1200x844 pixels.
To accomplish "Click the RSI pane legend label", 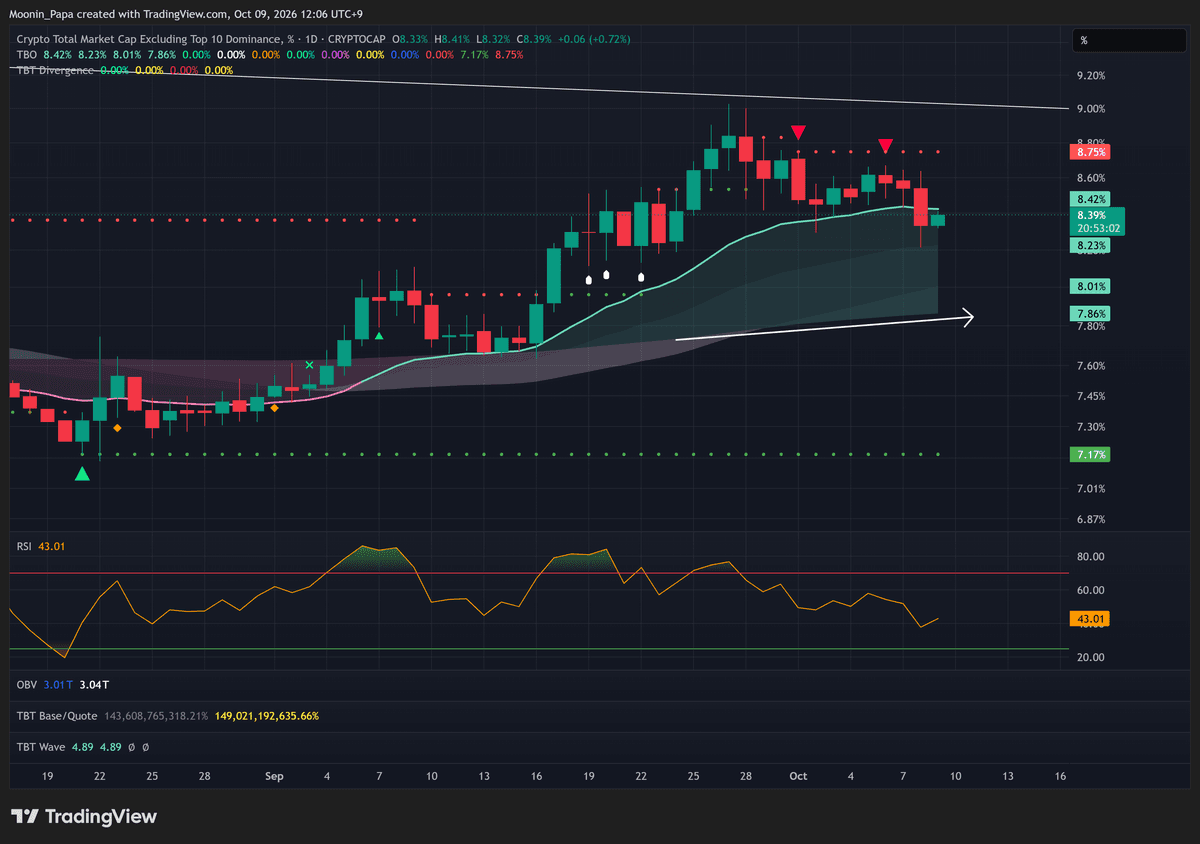I will pos(25,546).
